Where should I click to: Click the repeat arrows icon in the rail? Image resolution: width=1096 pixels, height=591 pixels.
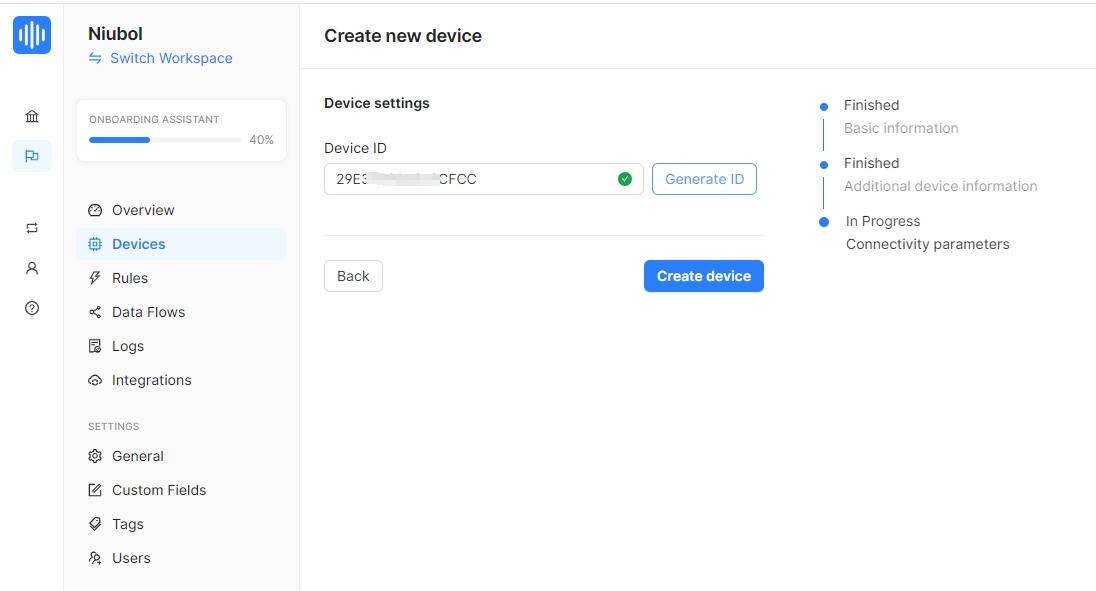31,227
